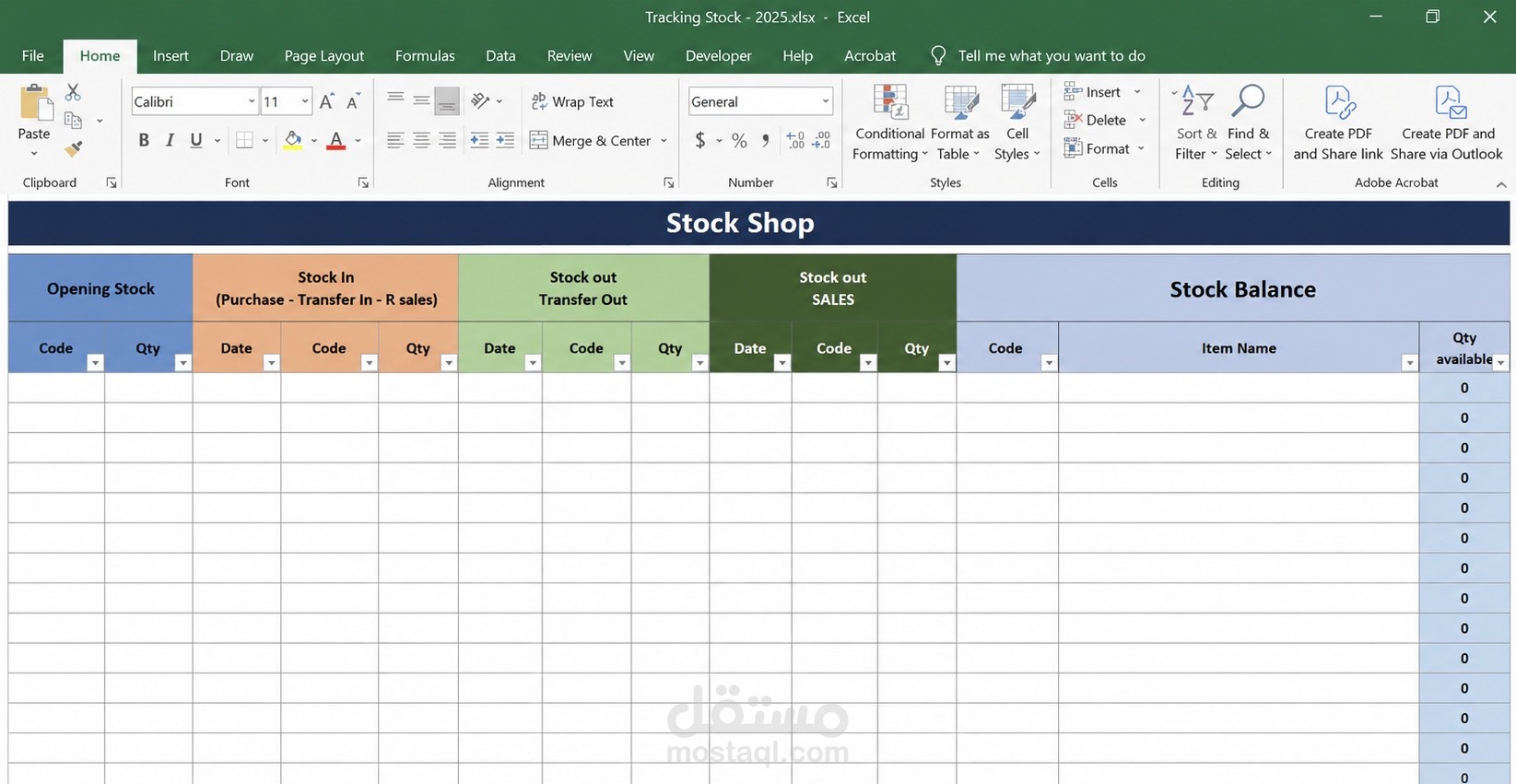Open filter dropdown for Item Name column
This screenshot has height=784, width=1516.
pyautogui.click(x=1409, y=363)
